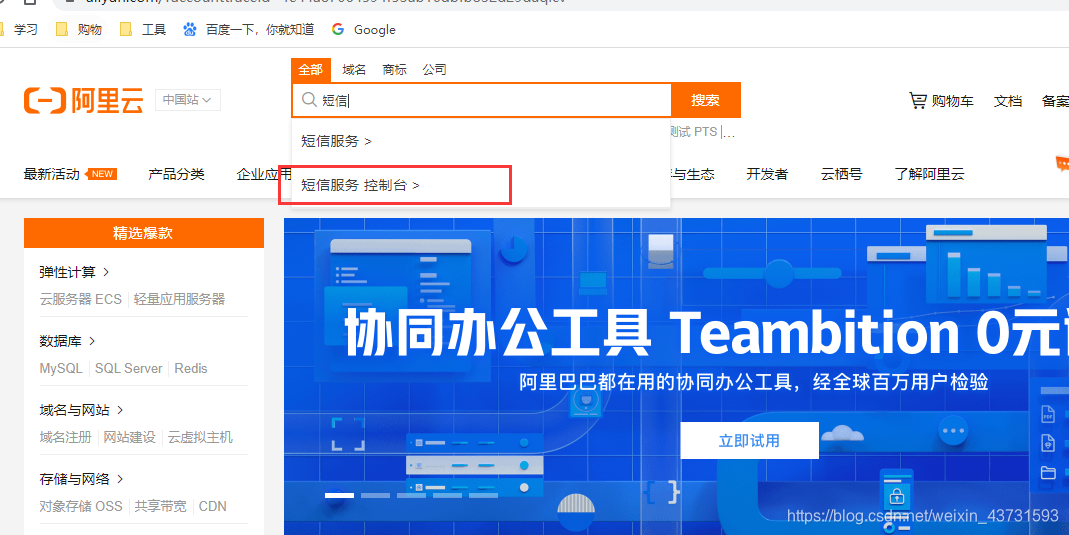Click the Aliyun logo

click(83, 100)
